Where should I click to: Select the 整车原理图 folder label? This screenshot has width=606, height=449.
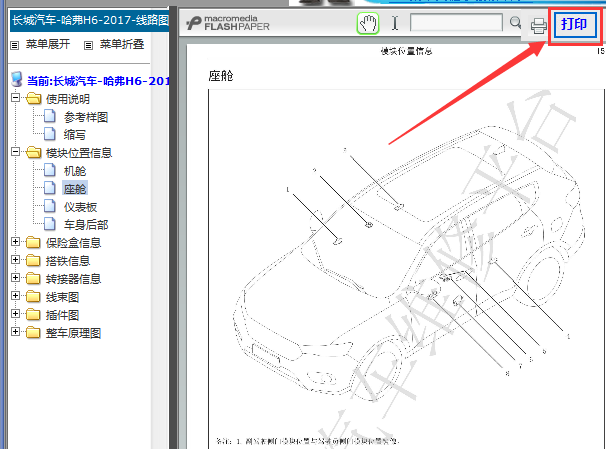tap(73, 333)
